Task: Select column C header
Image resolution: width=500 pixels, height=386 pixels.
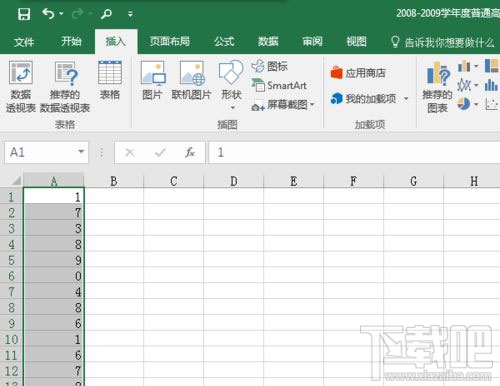Action: pyautogui.click(x=174, y=181)
